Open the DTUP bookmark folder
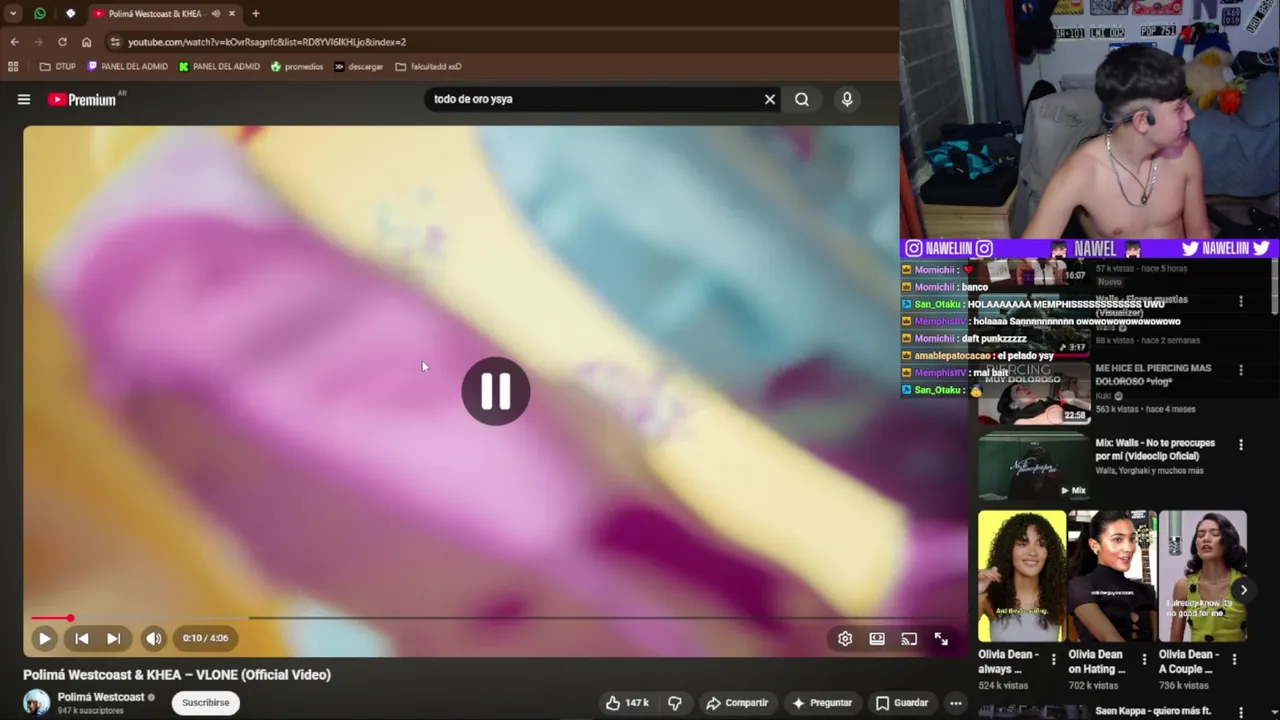Viewport: 1280px width, 720px height. point(58,67)
